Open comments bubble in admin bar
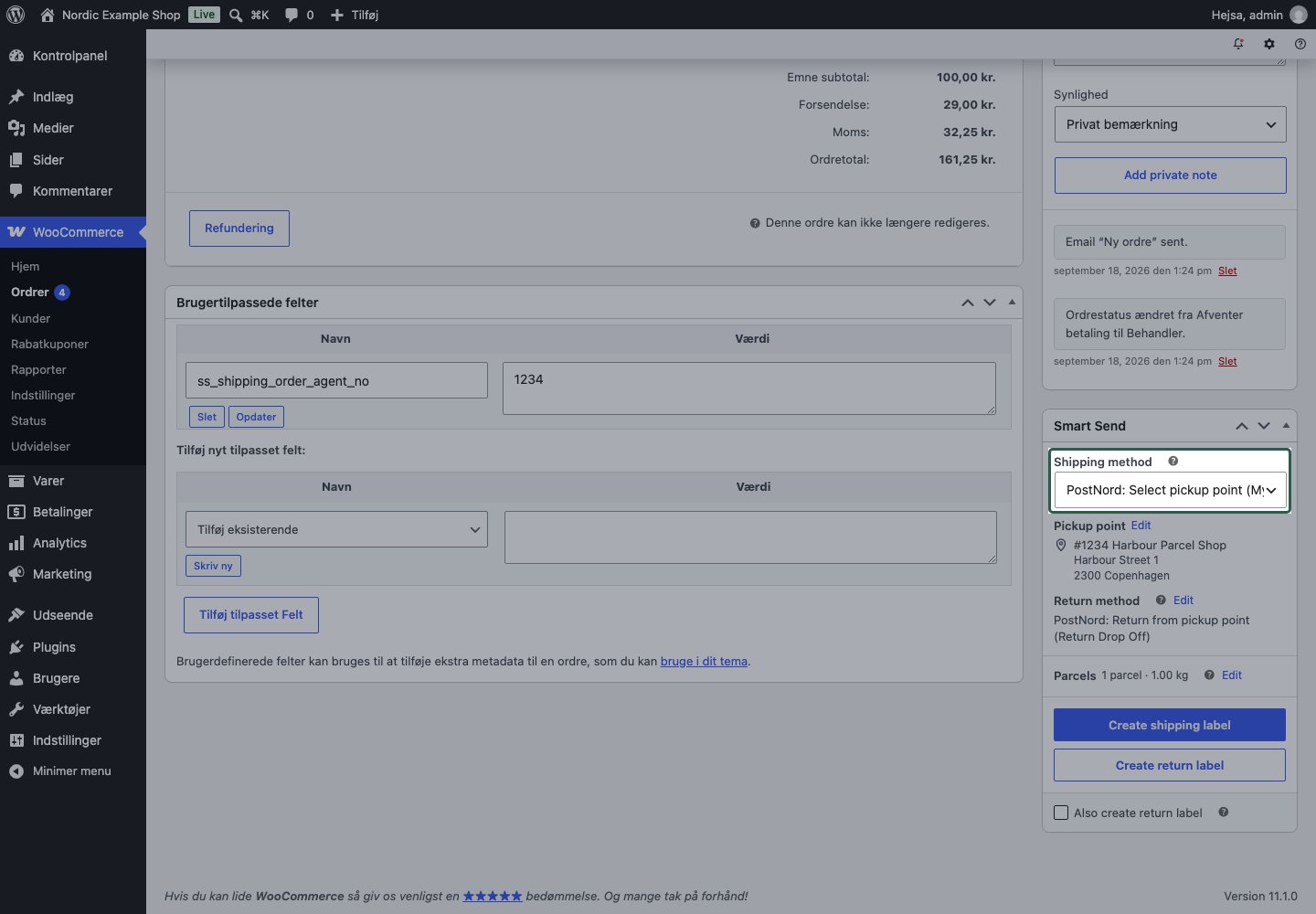Viewport: 1316px width, 914px height. (292, 15)
